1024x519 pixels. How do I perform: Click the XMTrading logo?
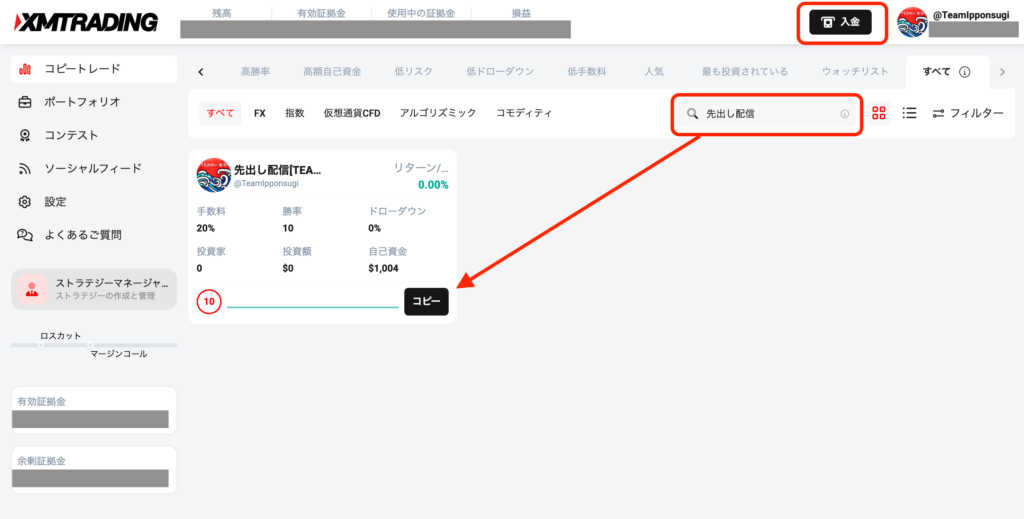tap(86, 23)
